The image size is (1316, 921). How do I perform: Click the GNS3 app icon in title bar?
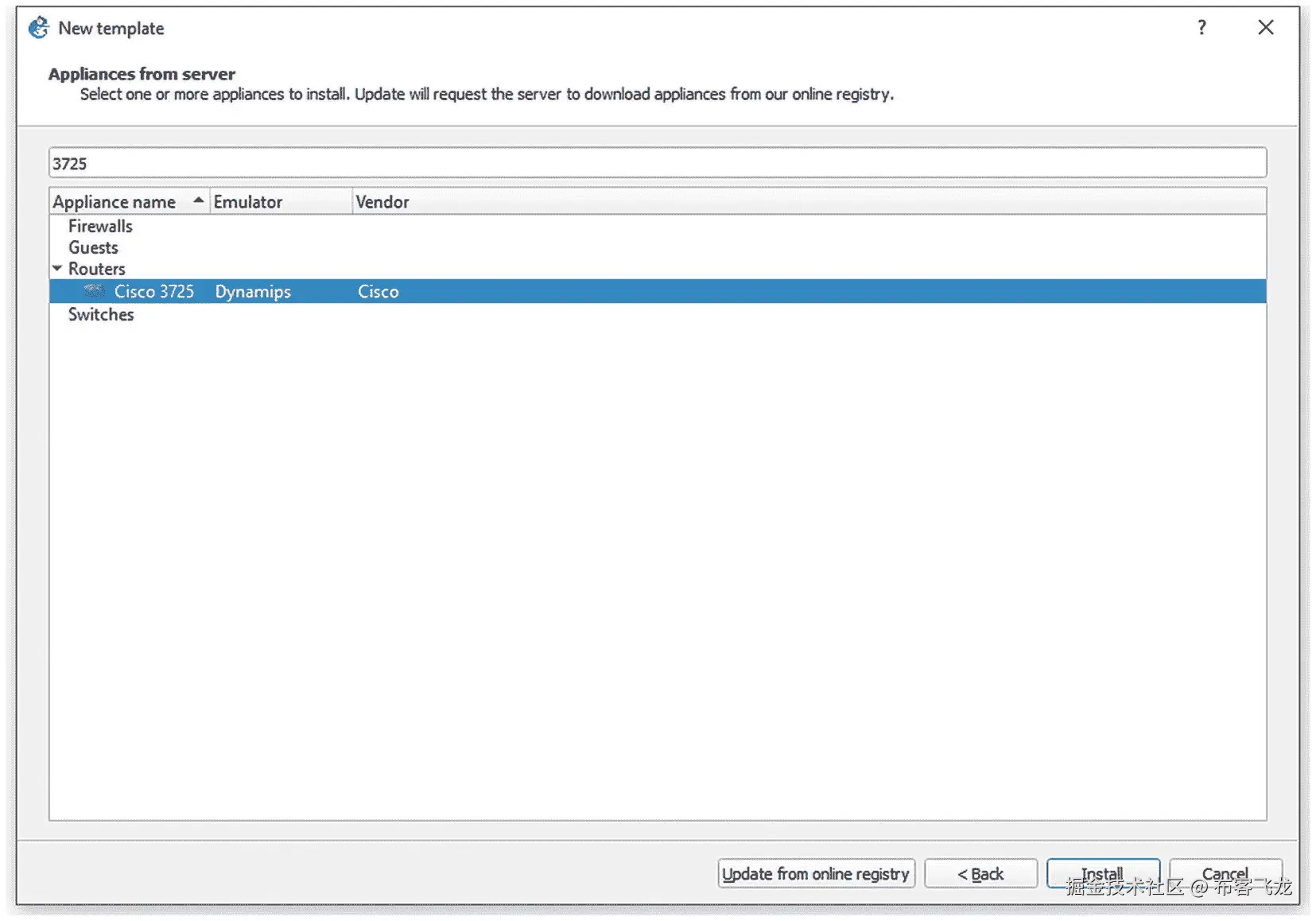(39, 29)
